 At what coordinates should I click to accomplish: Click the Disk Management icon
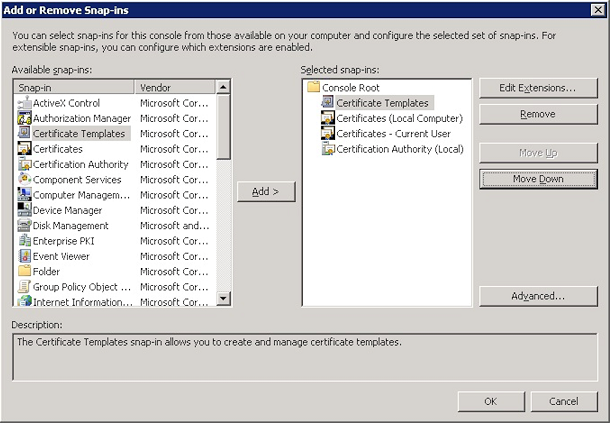(24, 225)
